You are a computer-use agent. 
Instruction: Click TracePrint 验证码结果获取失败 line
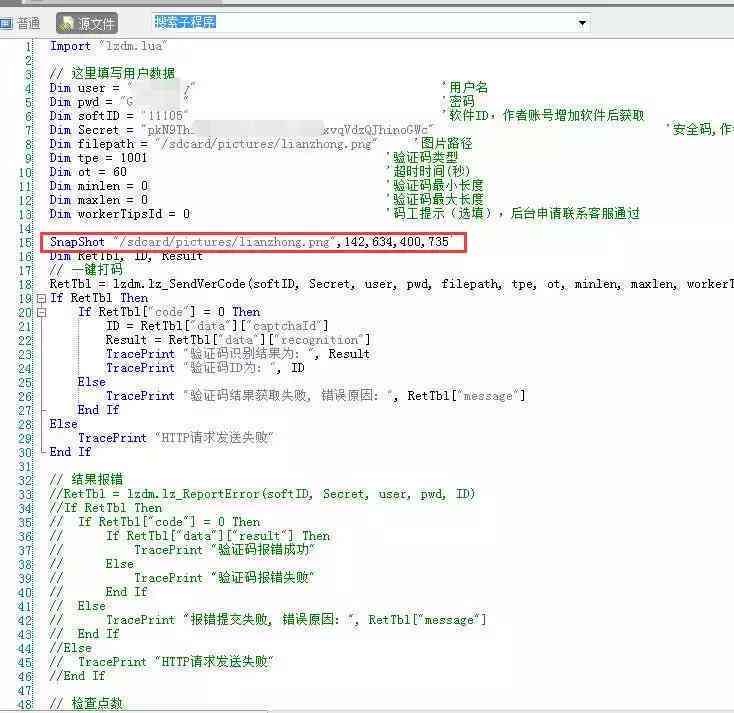click(x=316, y=396)
